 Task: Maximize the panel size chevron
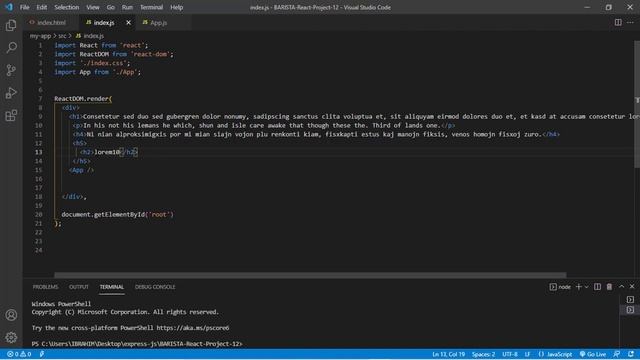pos(621,287)
